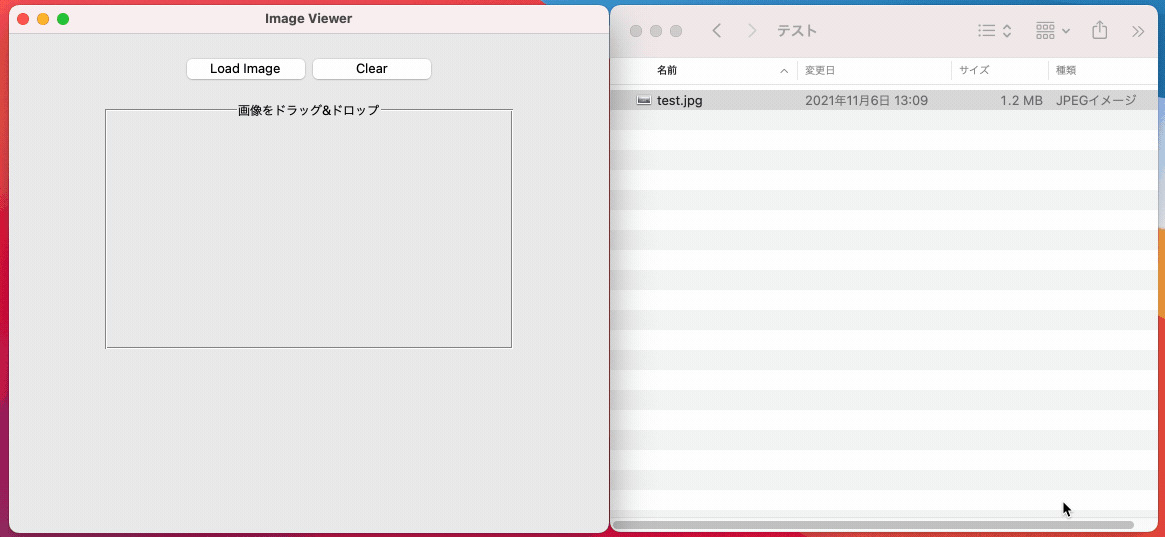Close the Image Viewer window
Viewport: 1165px width, 537px height.
(x=23, y=19)
